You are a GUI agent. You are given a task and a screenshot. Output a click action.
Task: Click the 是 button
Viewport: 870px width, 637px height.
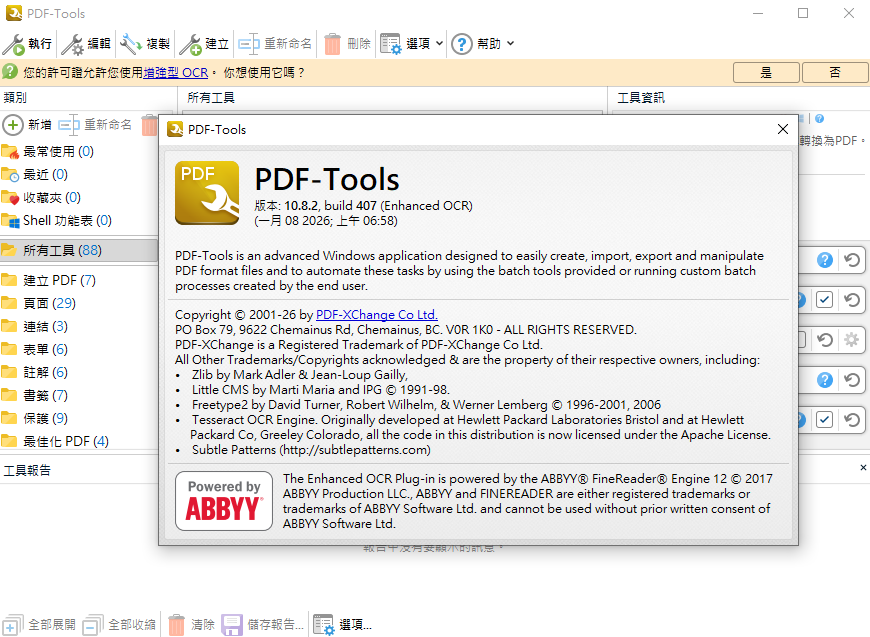766,73
